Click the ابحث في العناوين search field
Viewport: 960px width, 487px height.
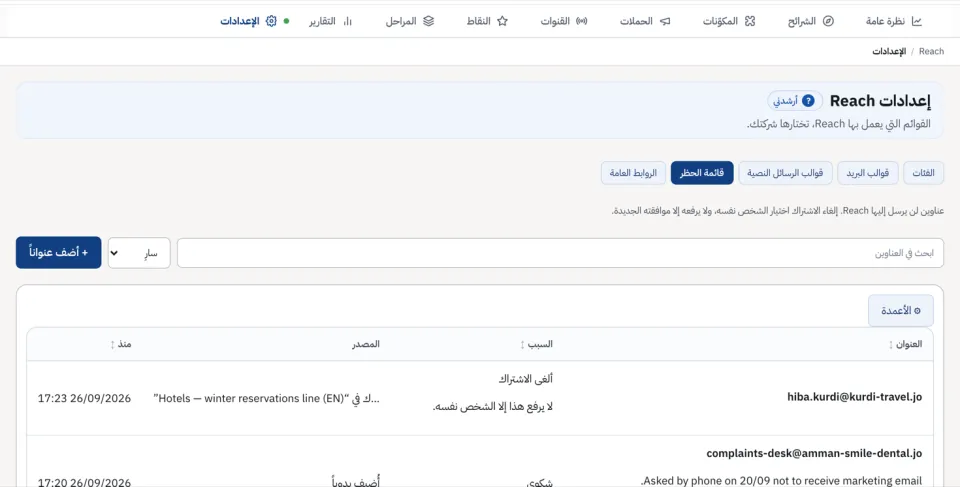(560, 253)
